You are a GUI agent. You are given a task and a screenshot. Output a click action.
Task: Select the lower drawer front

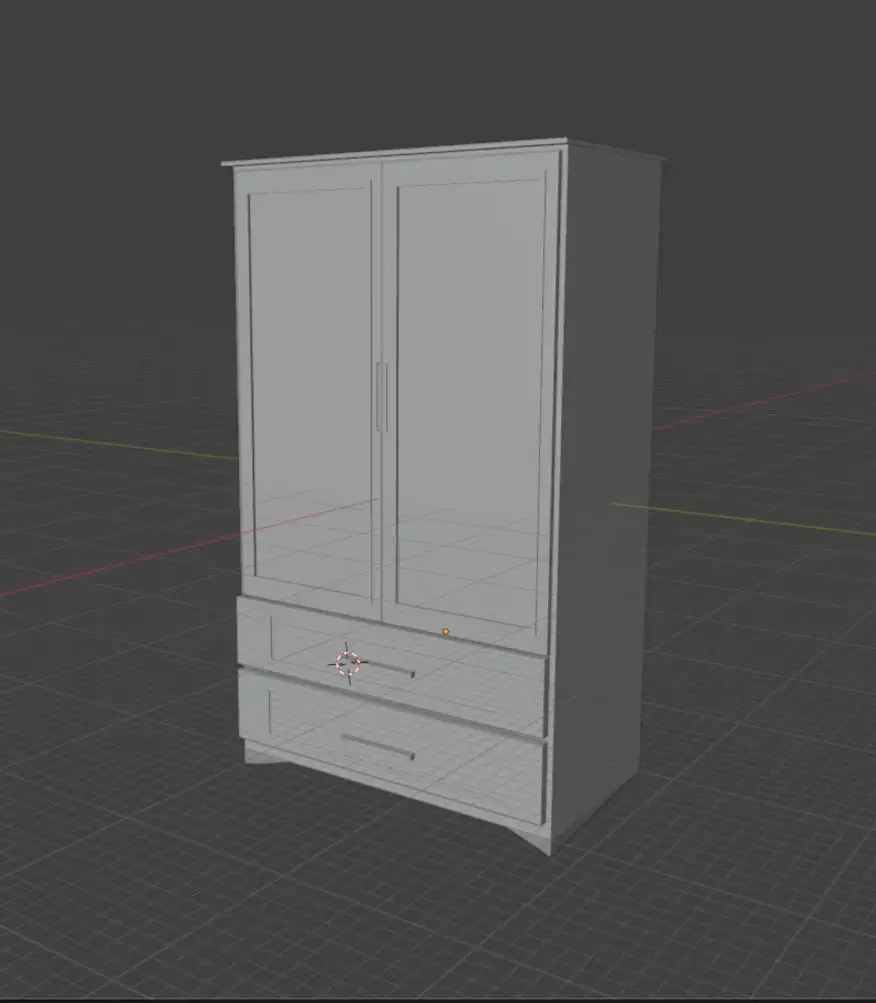pyautogui.click(x=393, y=746)
